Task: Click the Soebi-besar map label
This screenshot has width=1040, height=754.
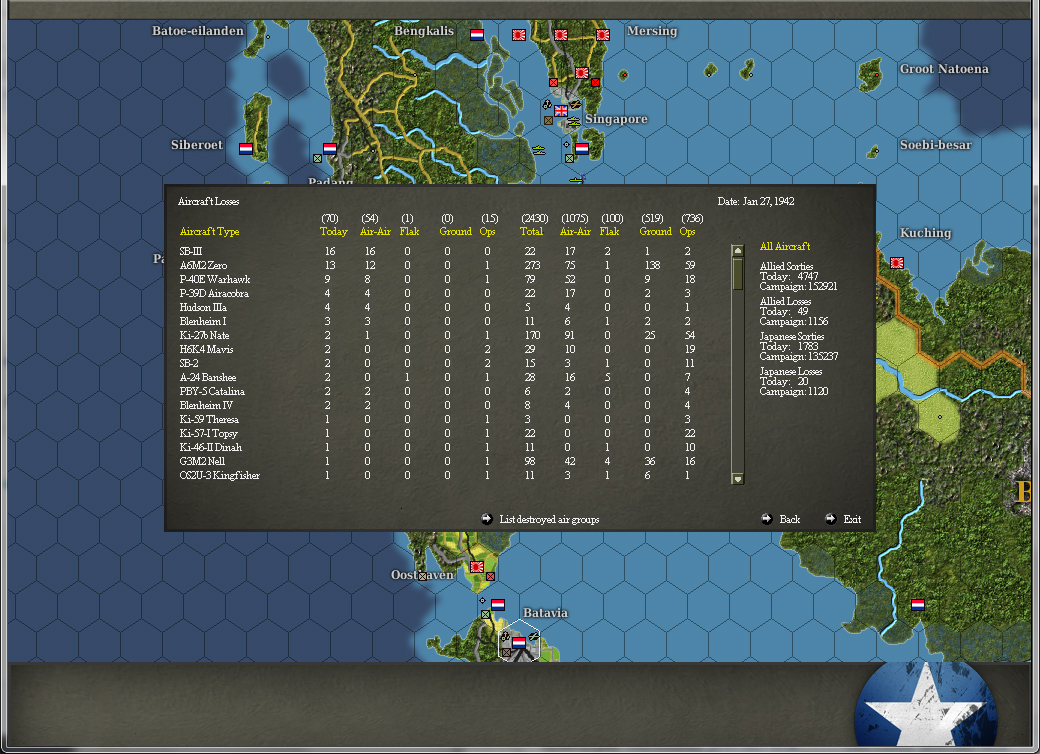Action: point(935,145)
